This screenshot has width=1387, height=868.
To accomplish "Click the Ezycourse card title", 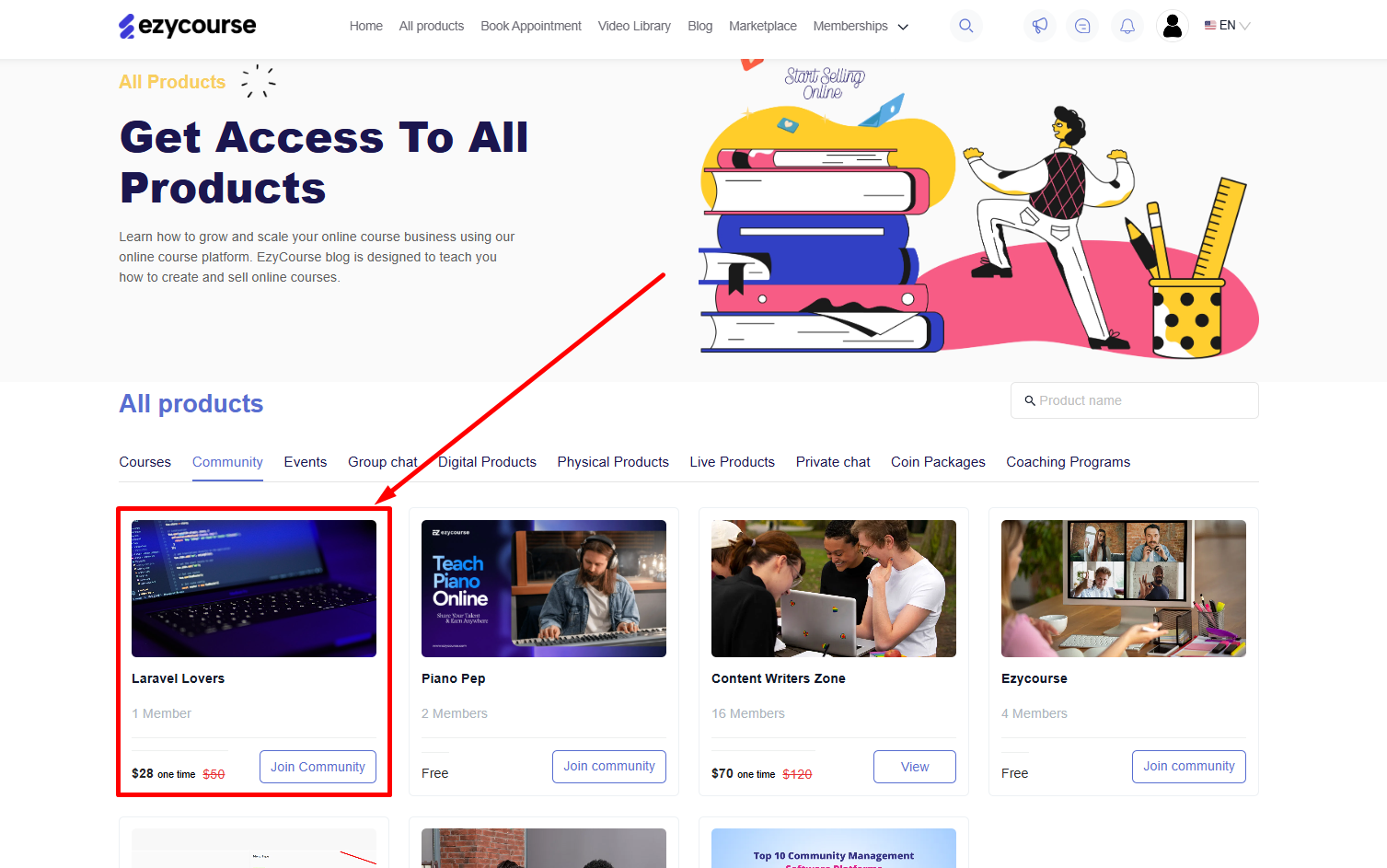I will coord(1034,678).
